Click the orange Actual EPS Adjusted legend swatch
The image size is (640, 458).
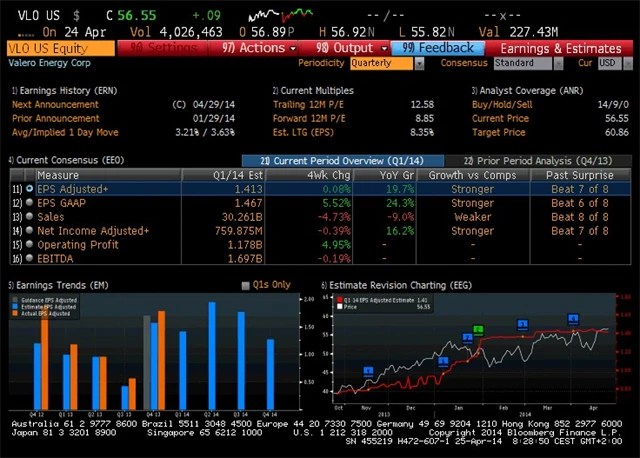tap(17, 315)
